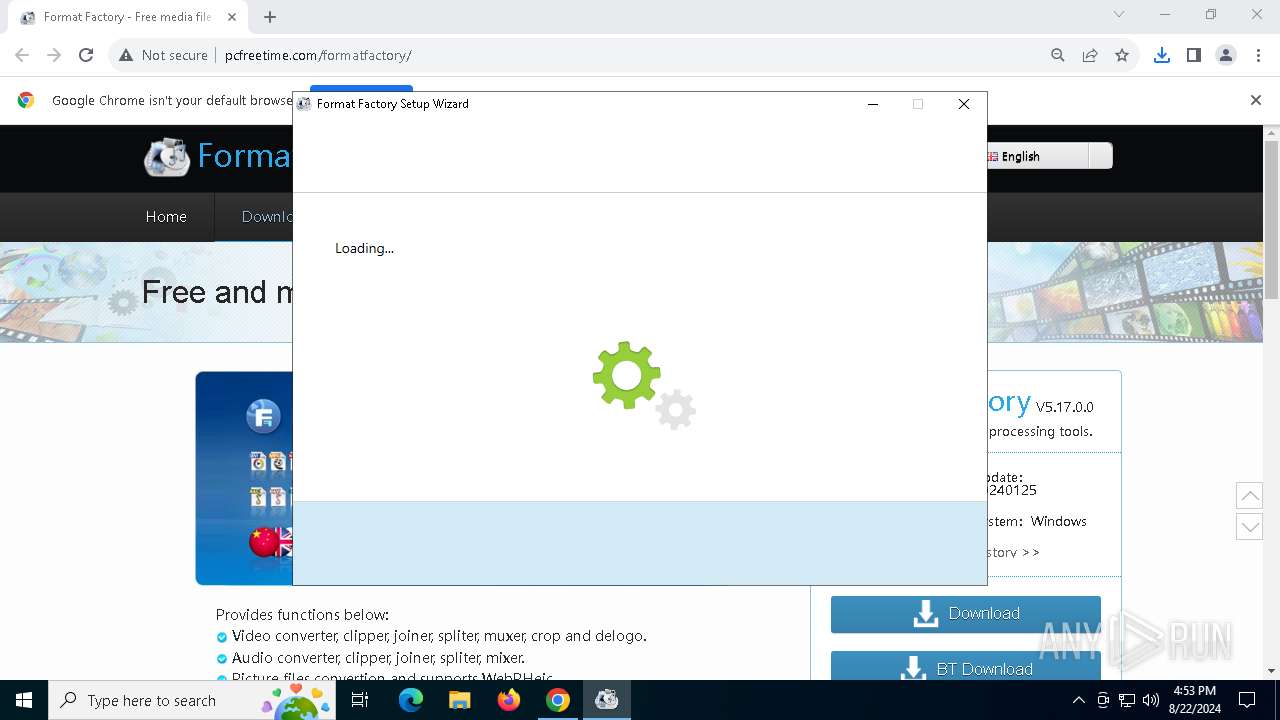Expand the language selector arrow
The image size is (1280, 720).
tap(1100, 156)
